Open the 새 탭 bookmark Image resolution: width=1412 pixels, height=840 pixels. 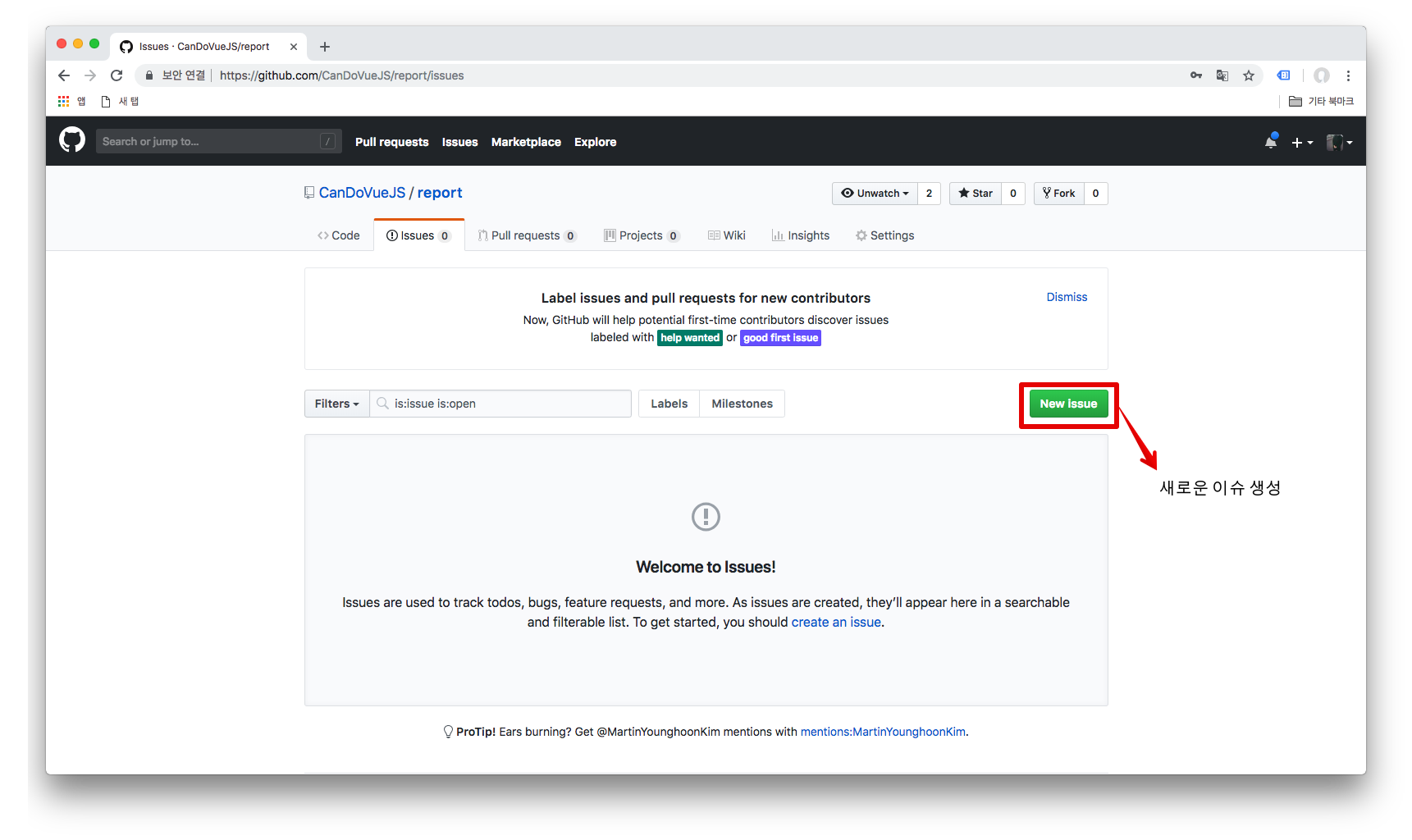pyautogui.click(x=120, y=101)
